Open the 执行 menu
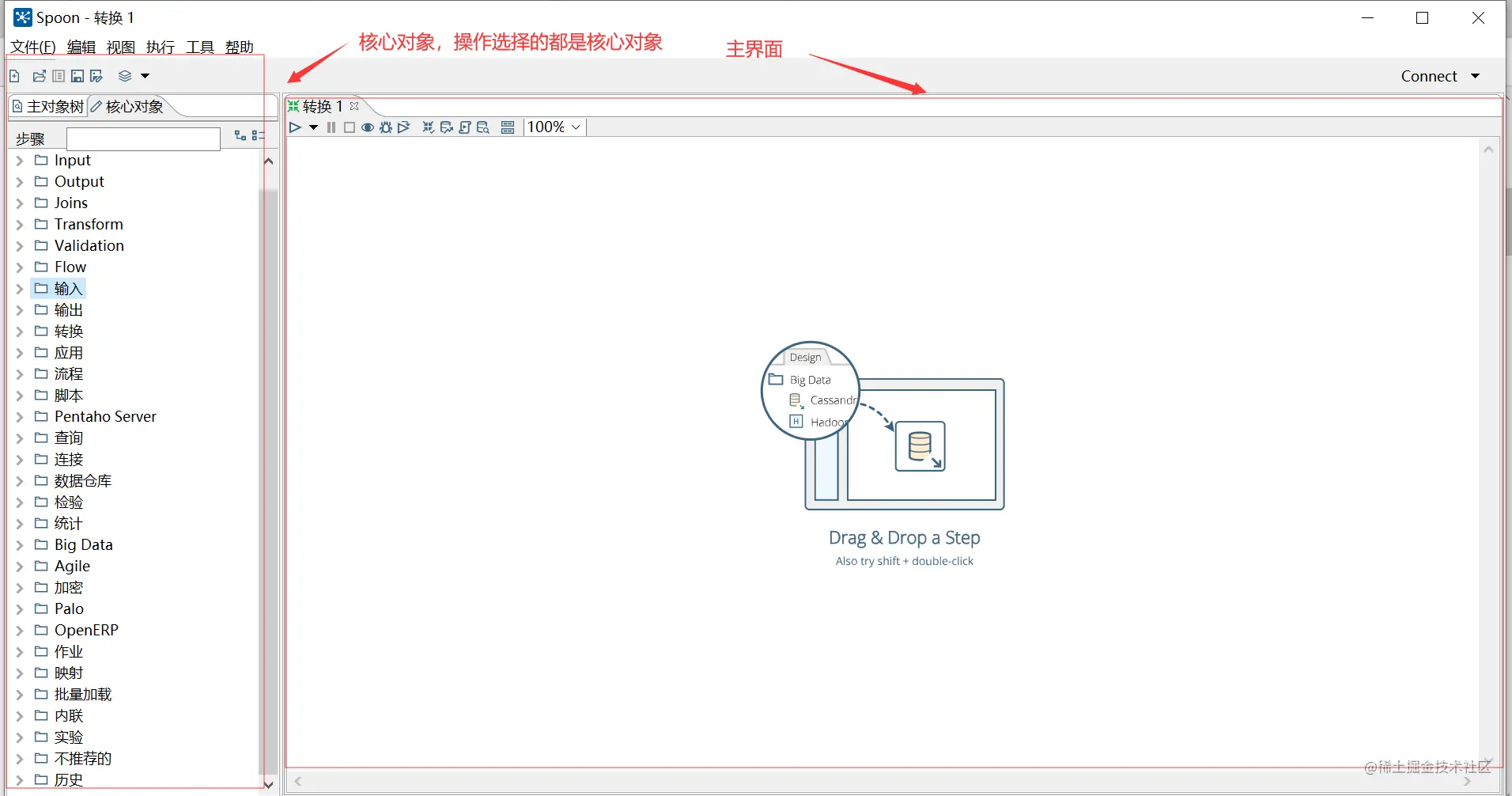Image resolution: width=1512 pixels, height=796 pixels. point(161,47)
